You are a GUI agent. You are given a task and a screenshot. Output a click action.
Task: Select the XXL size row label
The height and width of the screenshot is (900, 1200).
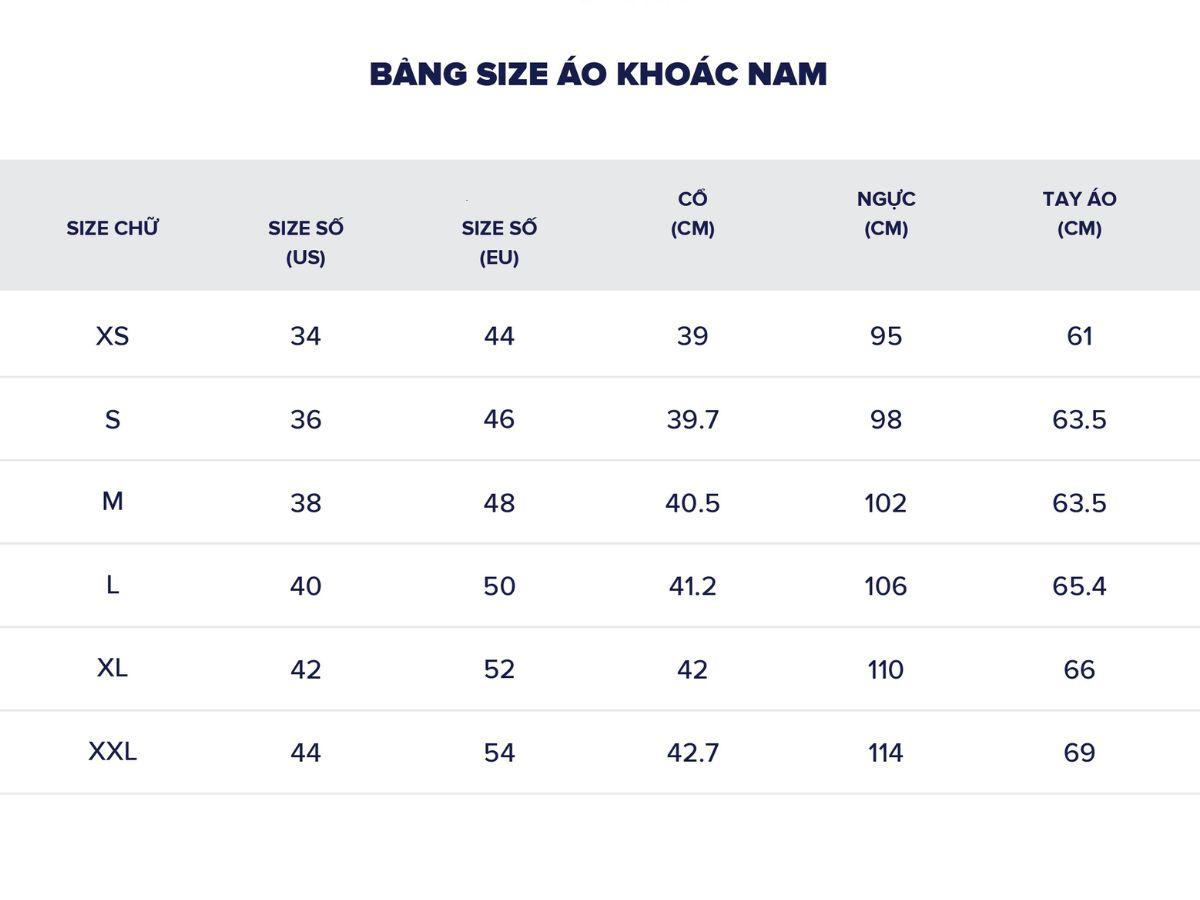(x=113, y=752)
